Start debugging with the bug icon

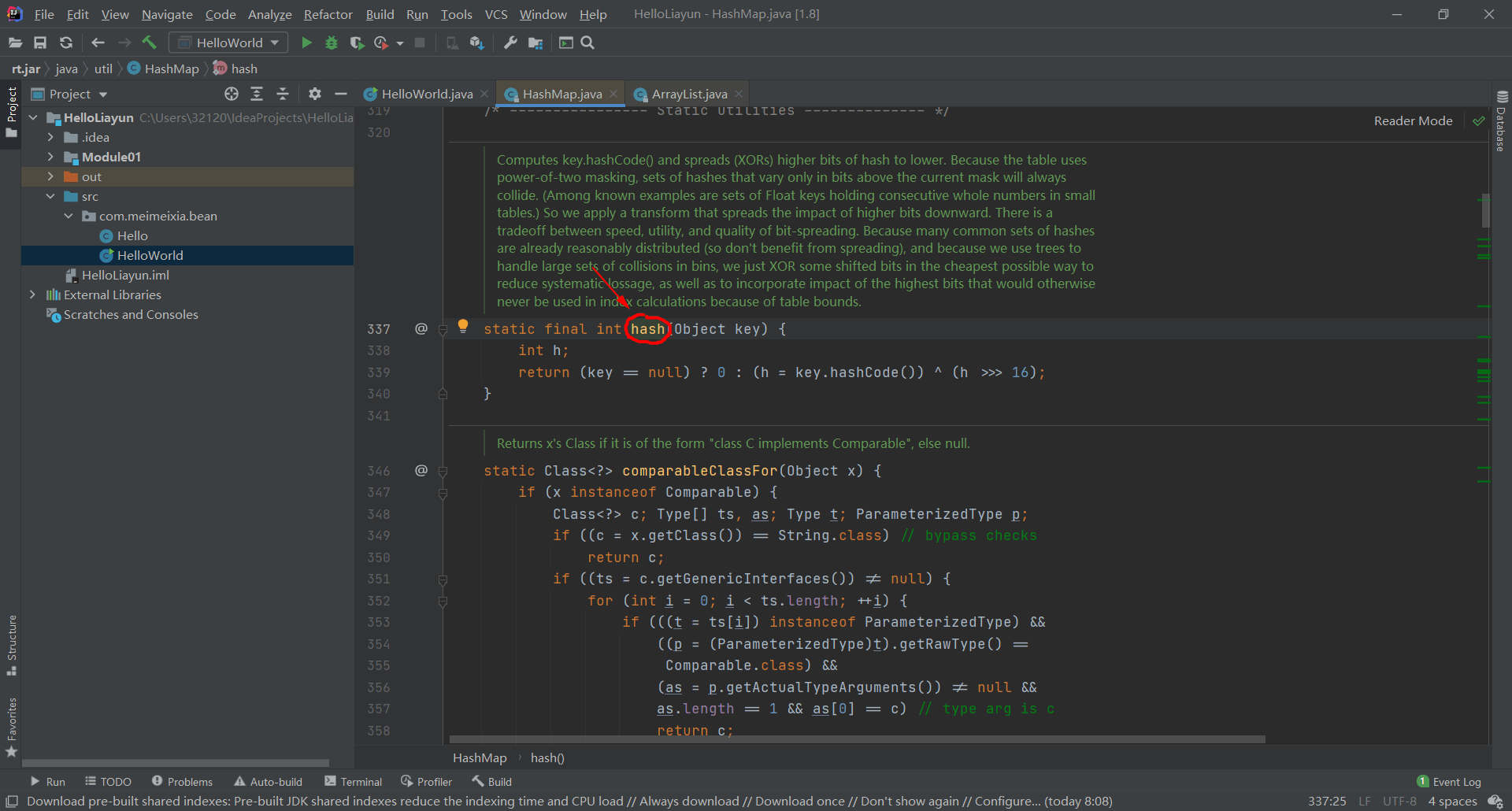[332, 43]
